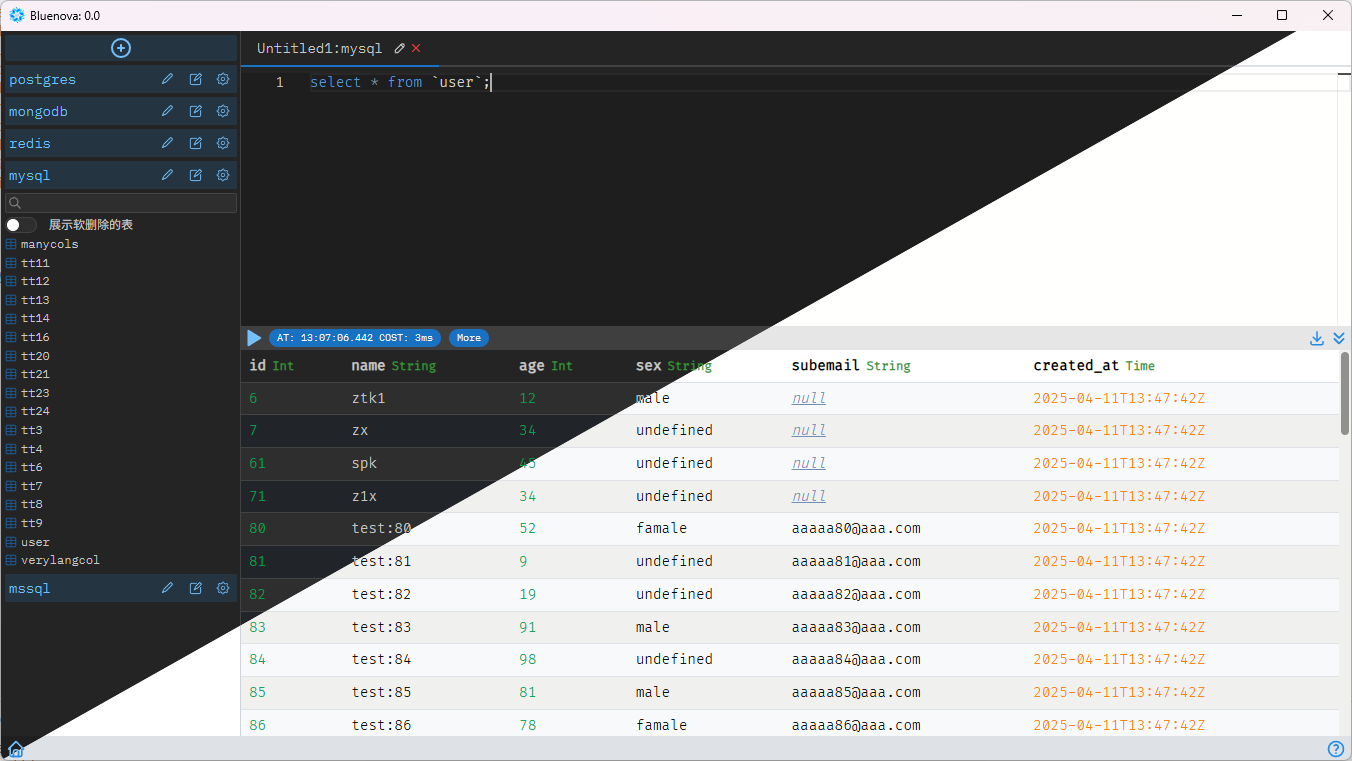Open new query icon for redis
The height and width of the screenshot is (761, 1352).
(196, 143)
